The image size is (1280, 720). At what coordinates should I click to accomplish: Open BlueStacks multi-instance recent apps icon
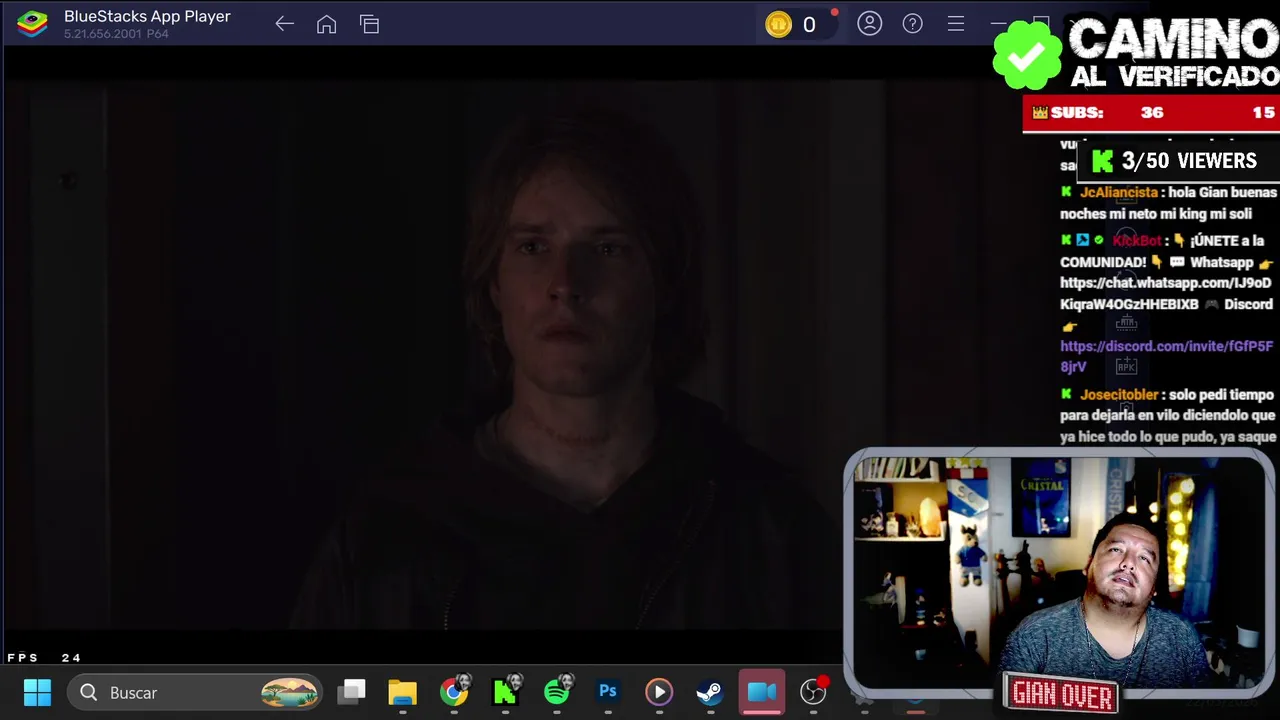point(369,24)
